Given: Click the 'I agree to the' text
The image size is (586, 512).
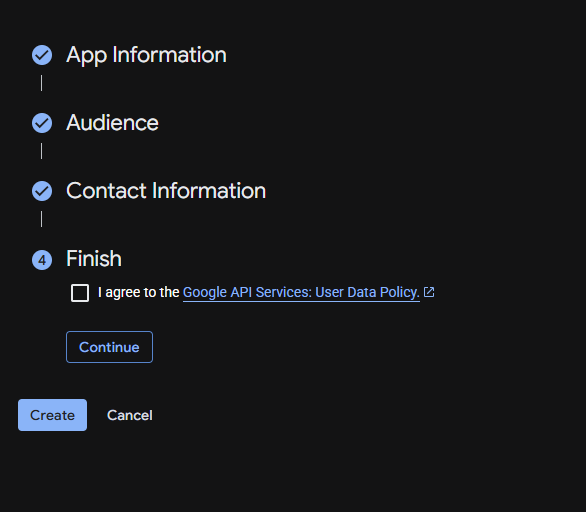Looking at the screenshot, I should [139, 292].
